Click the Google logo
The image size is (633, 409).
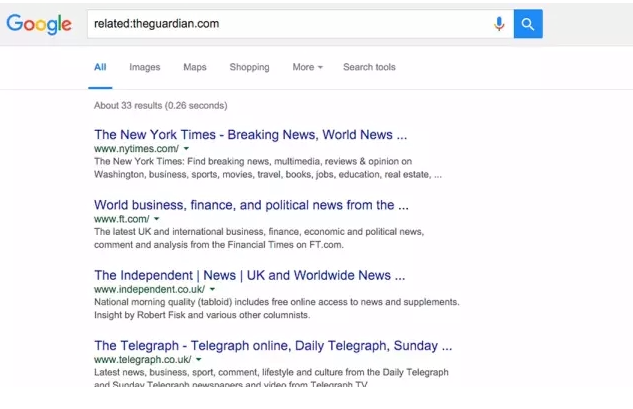39,24
